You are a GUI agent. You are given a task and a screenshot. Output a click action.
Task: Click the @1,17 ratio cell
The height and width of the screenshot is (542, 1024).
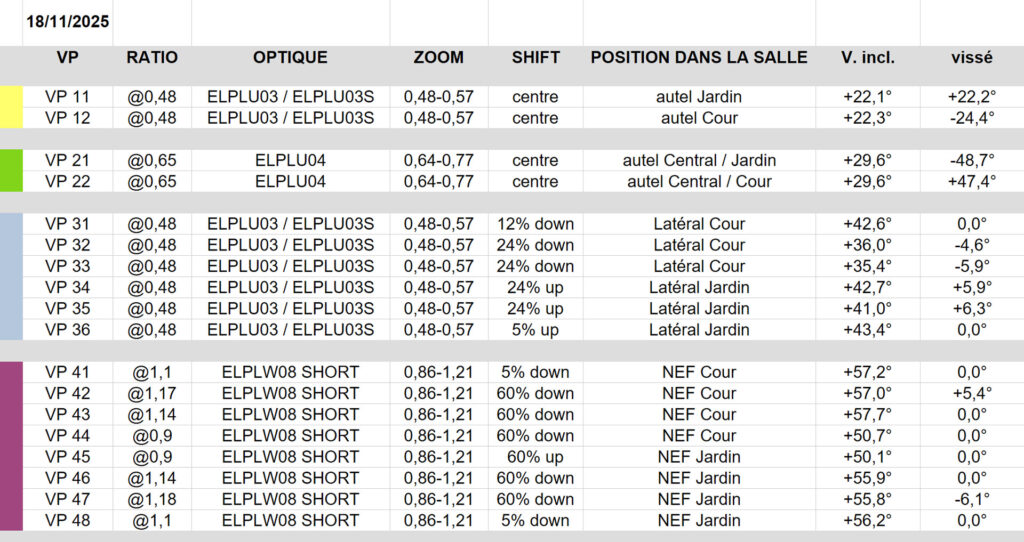click(152, 393)
